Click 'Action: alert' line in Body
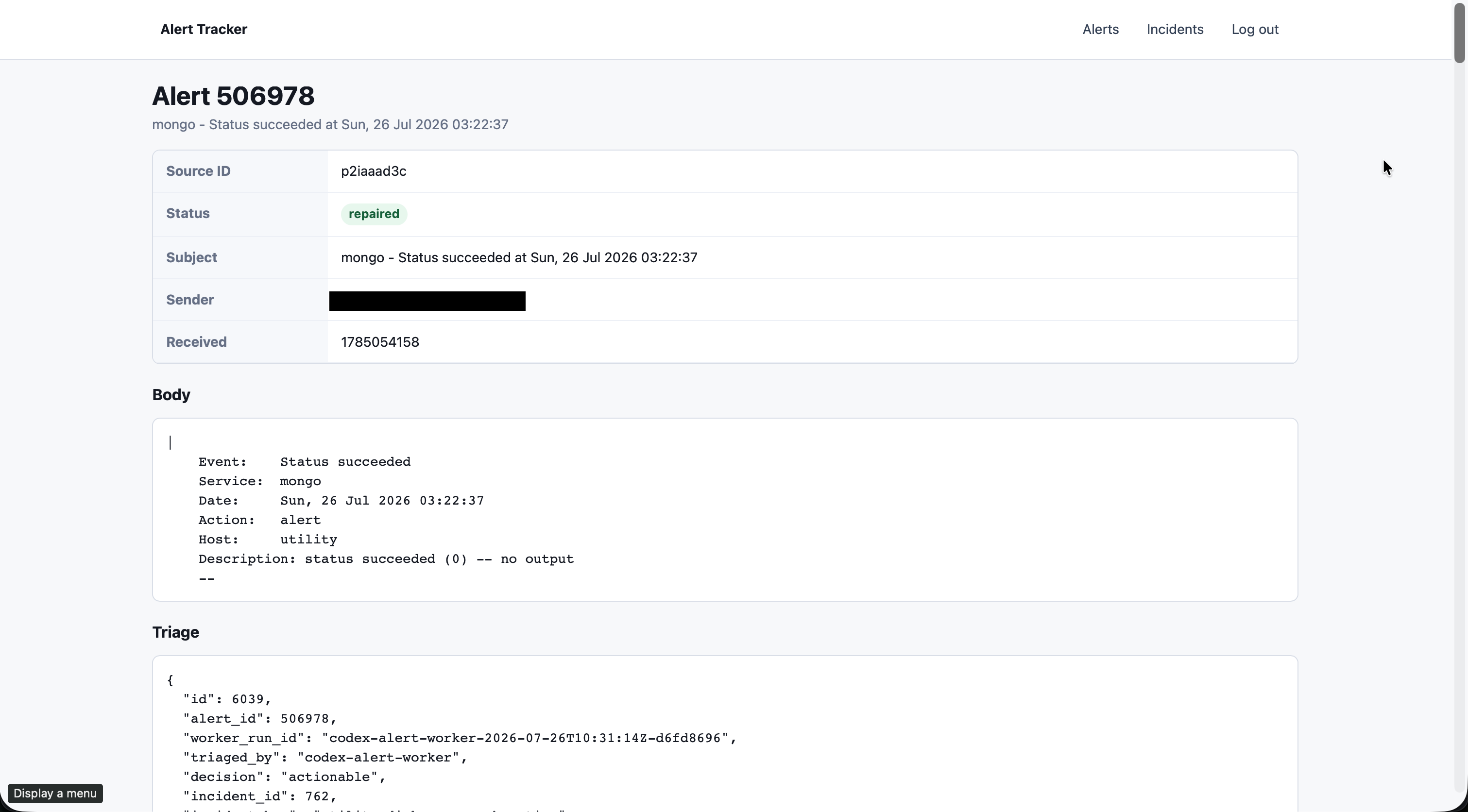Image resolution: width=1468 pixels, height=812 pixels. 259,520
